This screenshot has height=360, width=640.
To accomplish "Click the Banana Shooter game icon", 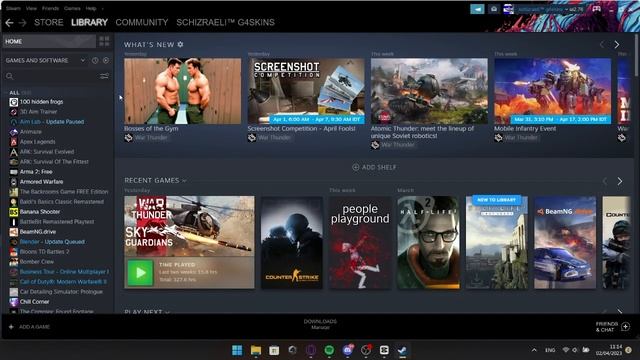I will (13, 212).
